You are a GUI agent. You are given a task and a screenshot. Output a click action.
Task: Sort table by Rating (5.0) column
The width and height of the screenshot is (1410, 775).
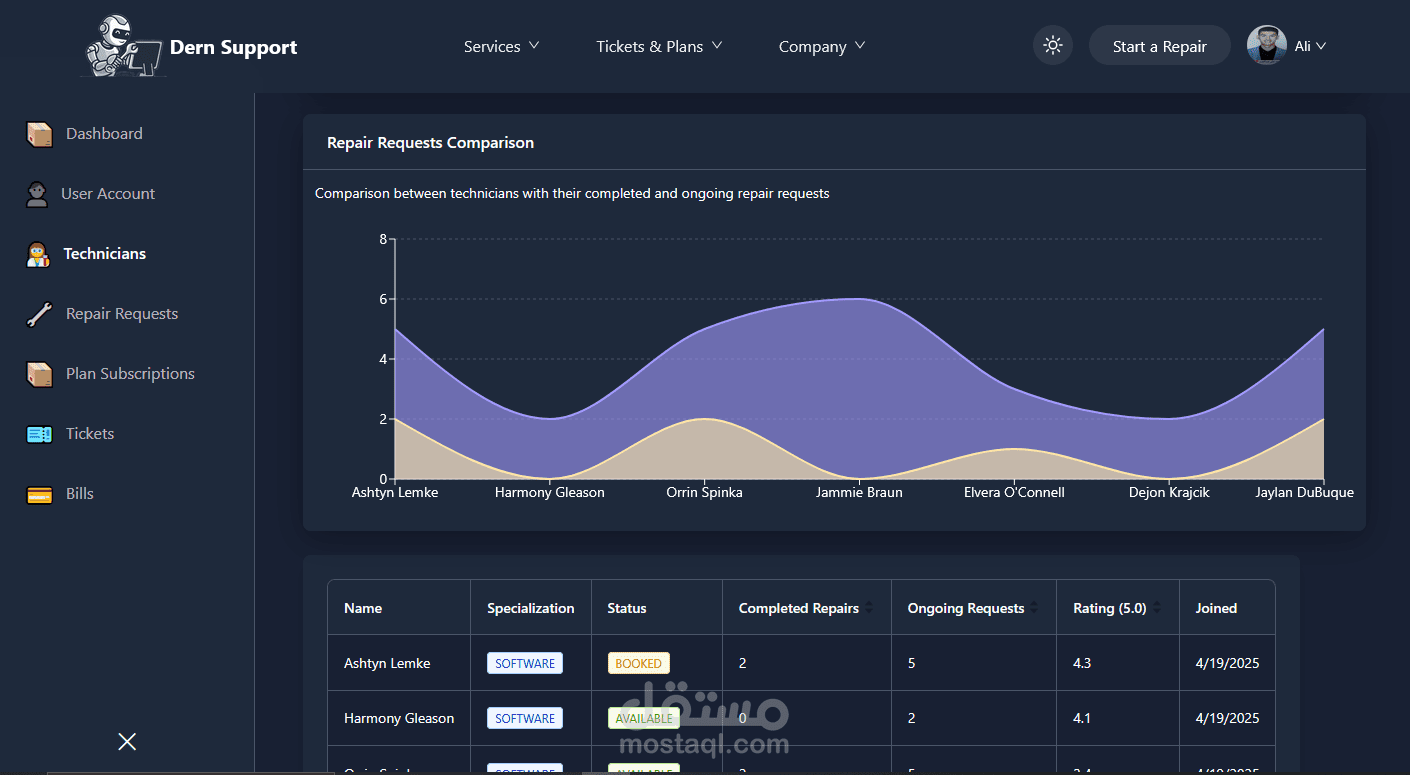pyautogui.click(x=1156, y=608)
